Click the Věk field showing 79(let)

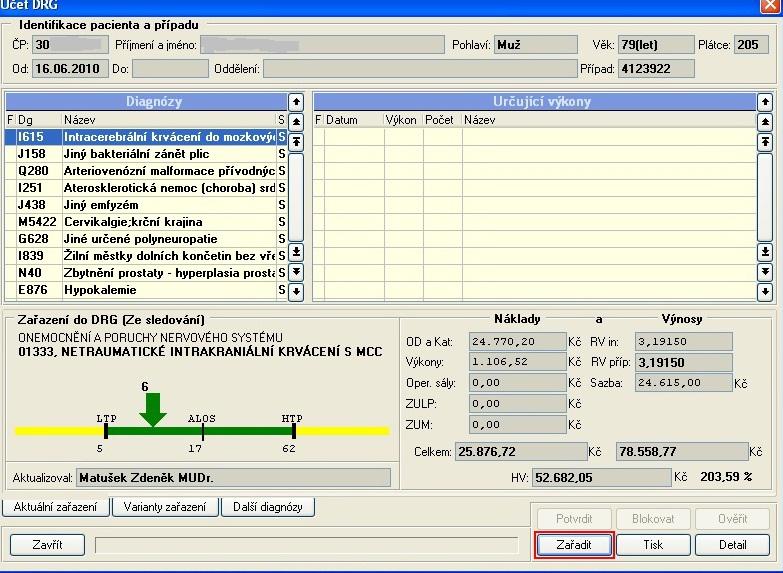[x=656, y=45]
